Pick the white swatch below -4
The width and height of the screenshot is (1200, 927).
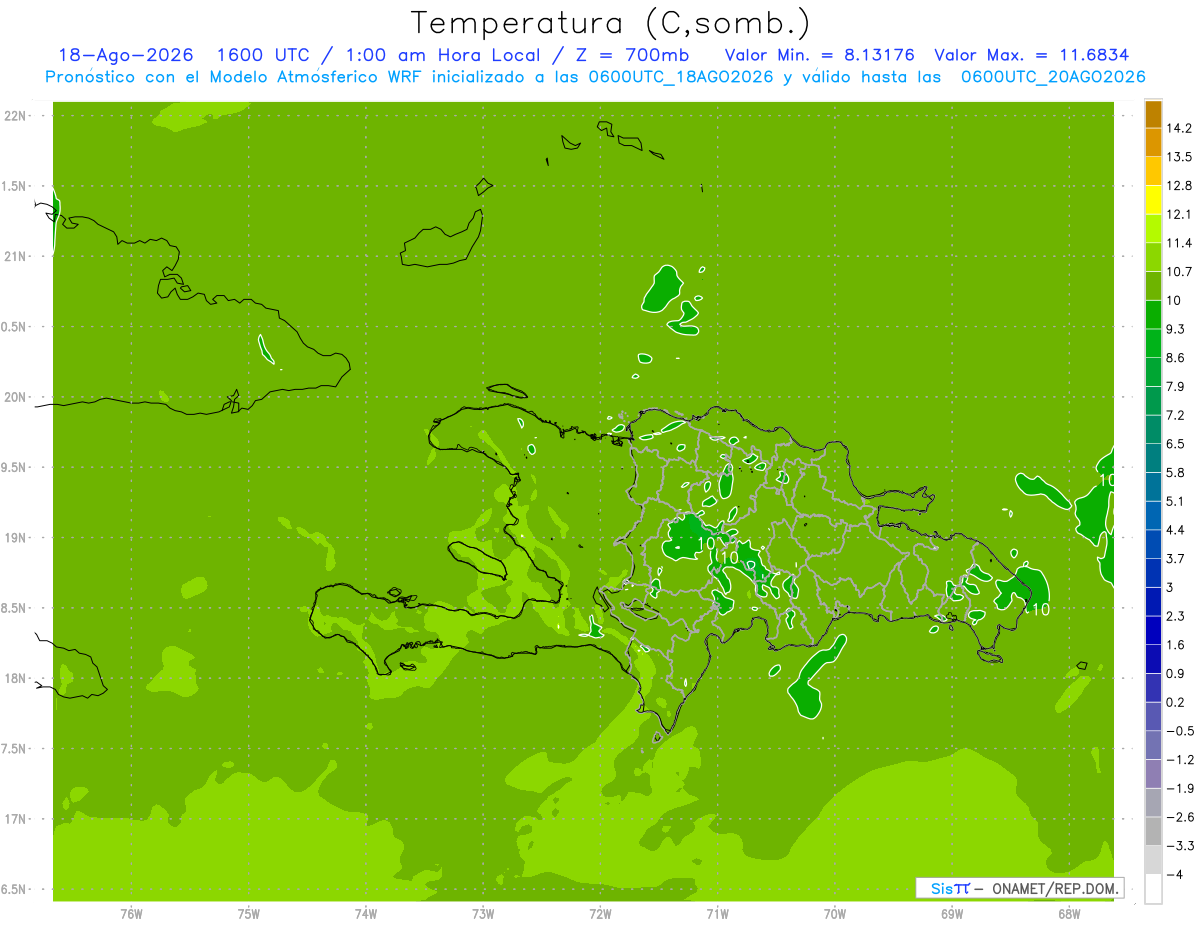coord(1153,889)
